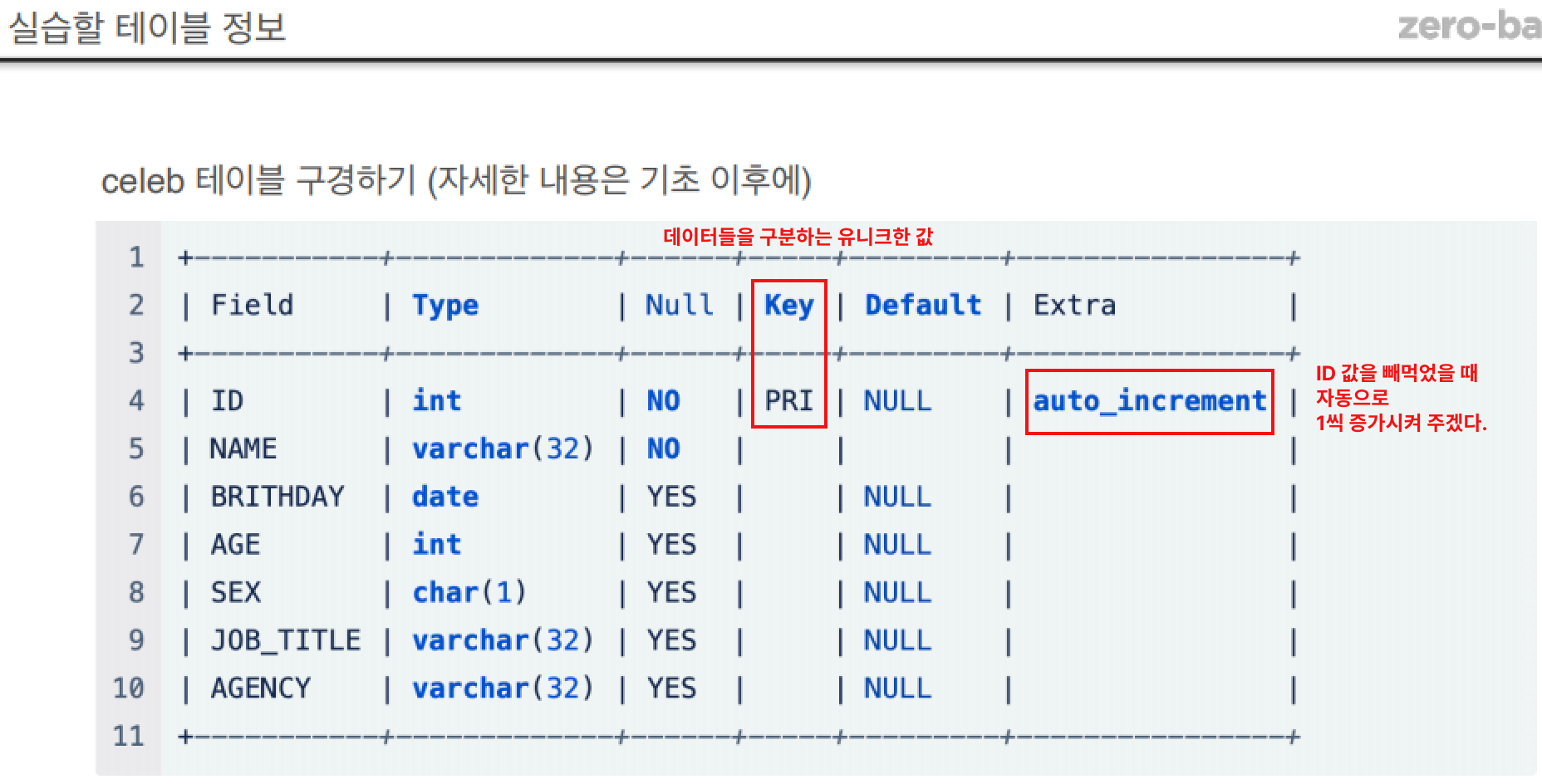Screen dimensions: 1542x784
Task: Click the 'Extra' column header text
Action: [x=1074, y=306]
